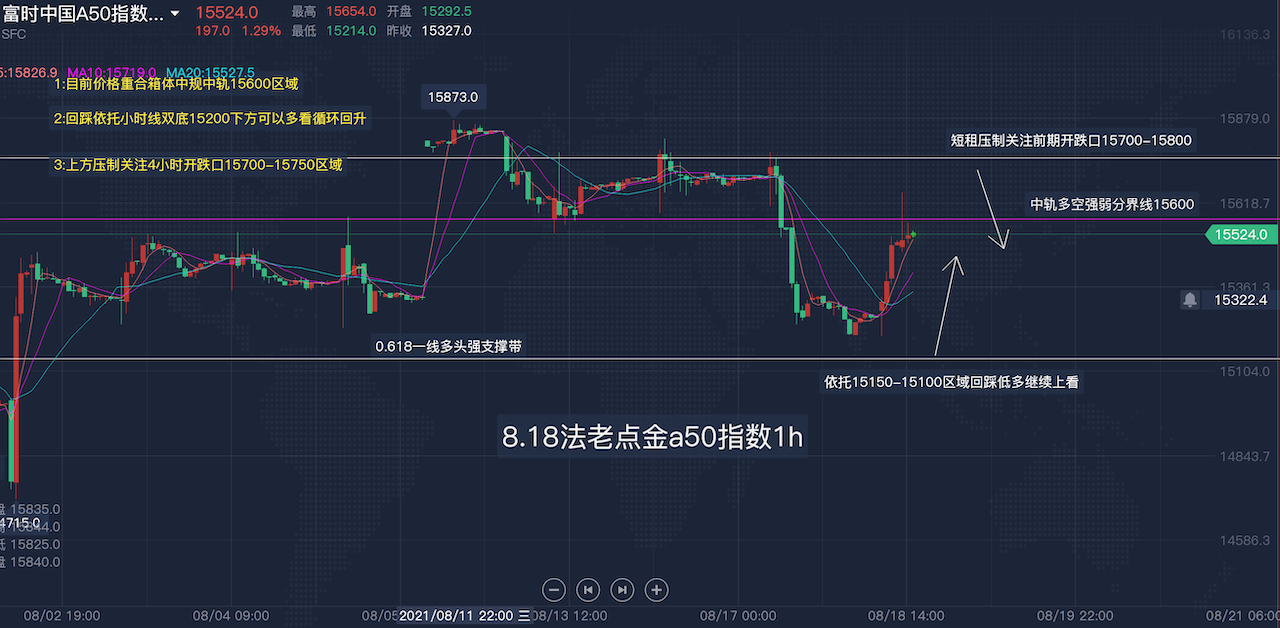Viewport: 1280px width, 628px height.
Task: Click the 1:目前价格重合箱体 yellow note
Action: pos(176,85)
